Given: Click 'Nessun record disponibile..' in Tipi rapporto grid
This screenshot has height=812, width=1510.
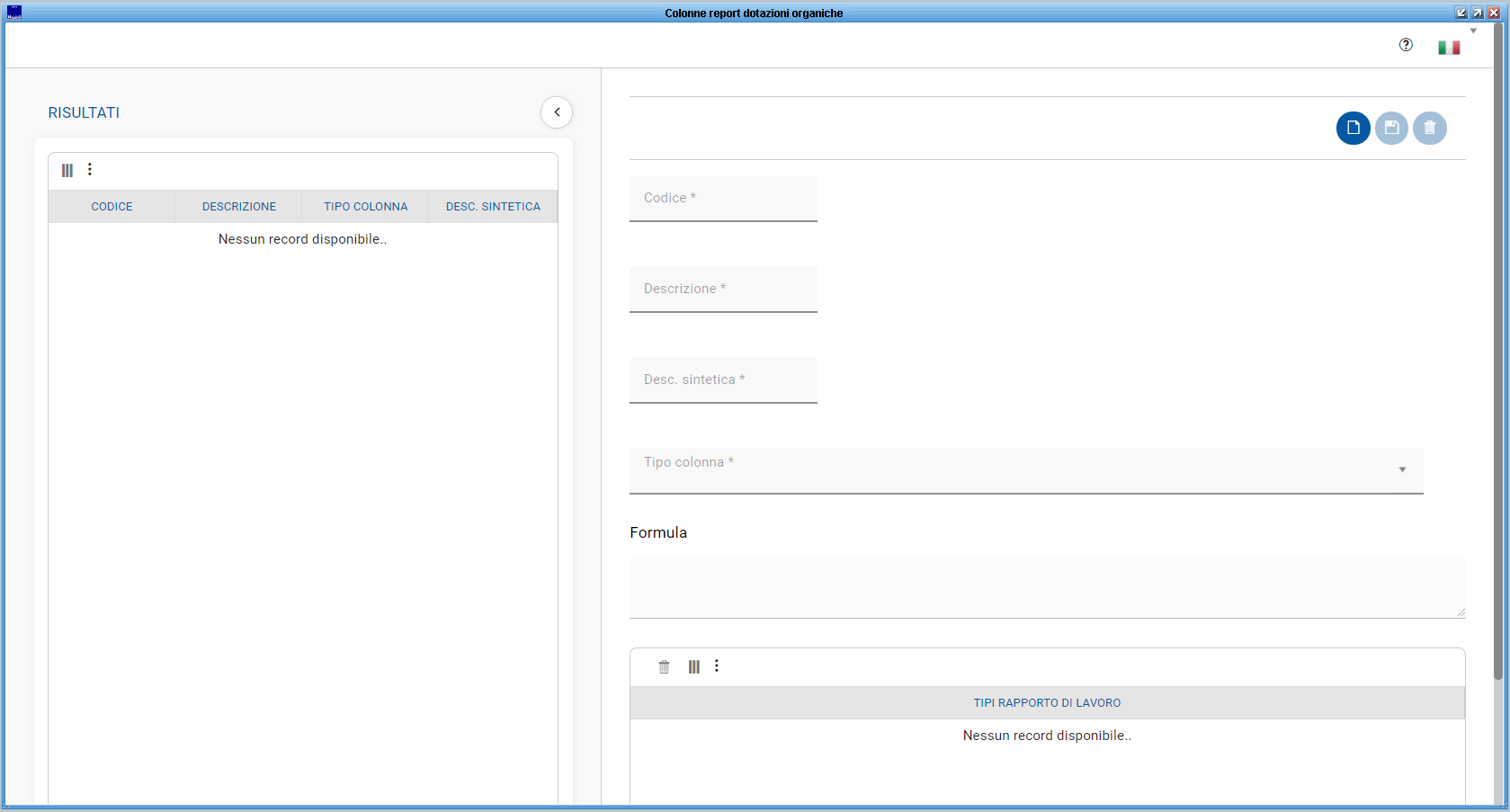Looking at the screenshot, I should click(x=1047, y=736).
